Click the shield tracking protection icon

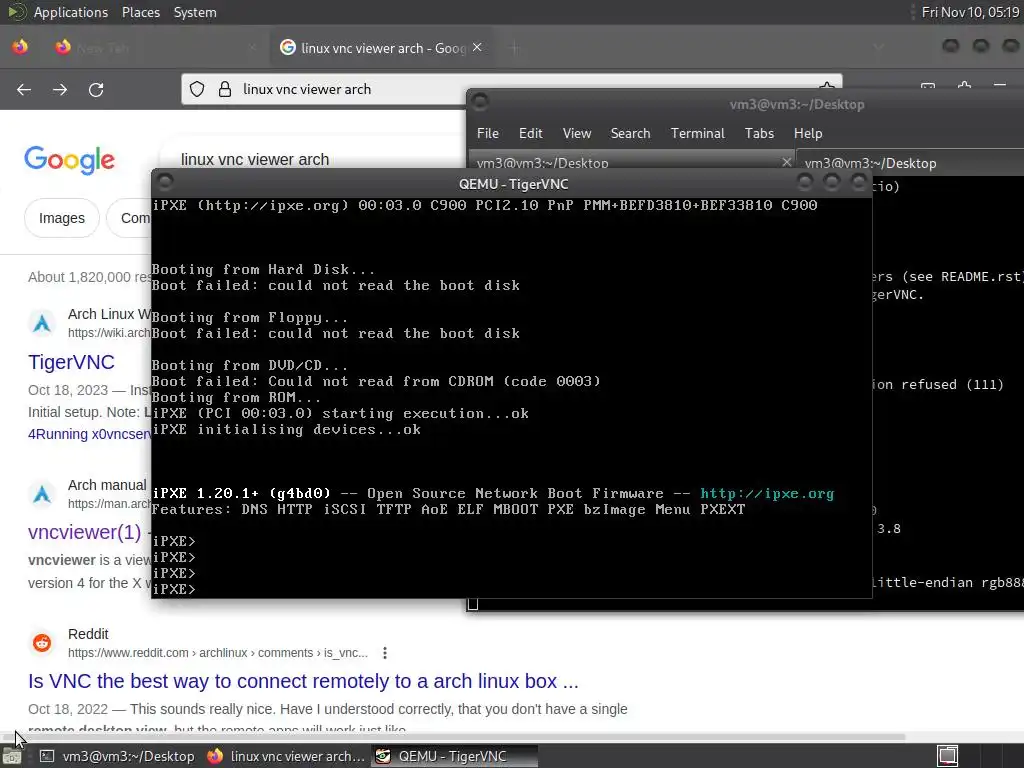coord(197,89)
